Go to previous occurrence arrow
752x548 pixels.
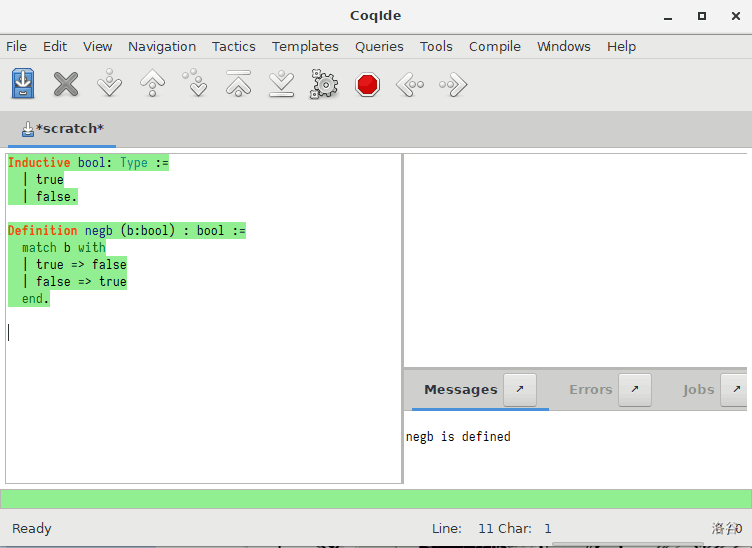tap(410, 84)
